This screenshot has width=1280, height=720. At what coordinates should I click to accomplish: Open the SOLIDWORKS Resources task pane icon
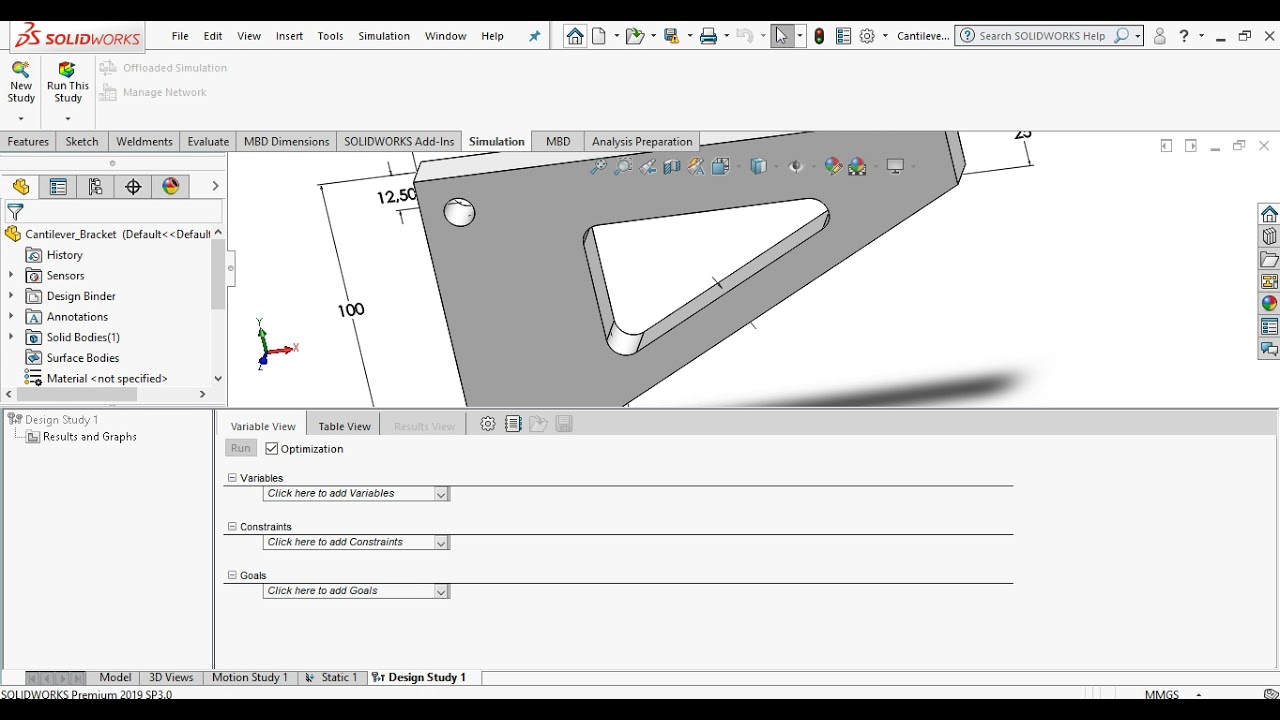click(1269, 214)
